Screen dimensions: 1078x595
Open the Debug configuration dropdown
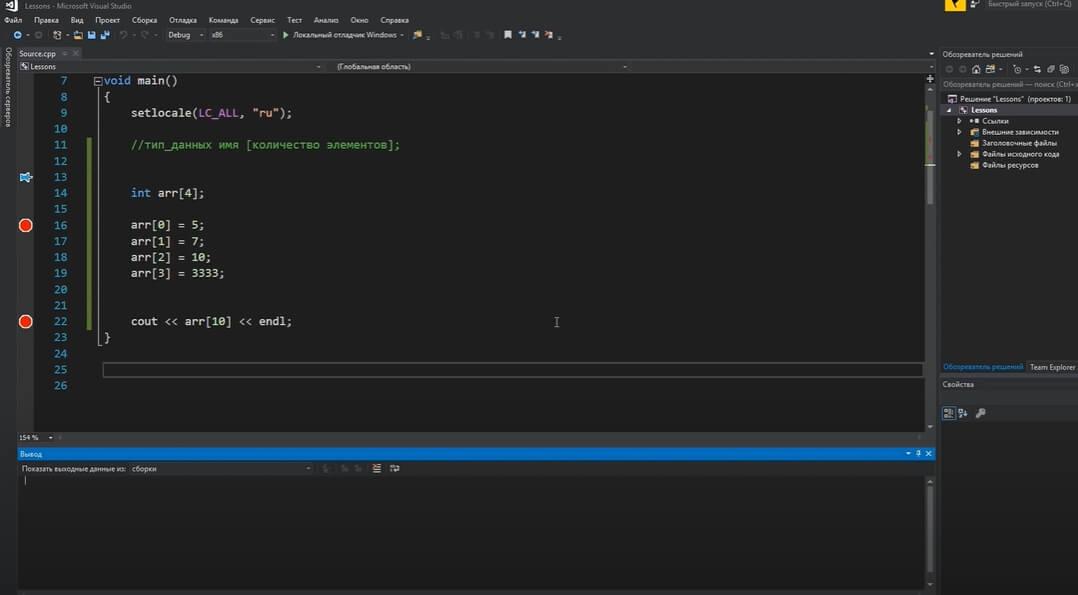click(186, 35)
